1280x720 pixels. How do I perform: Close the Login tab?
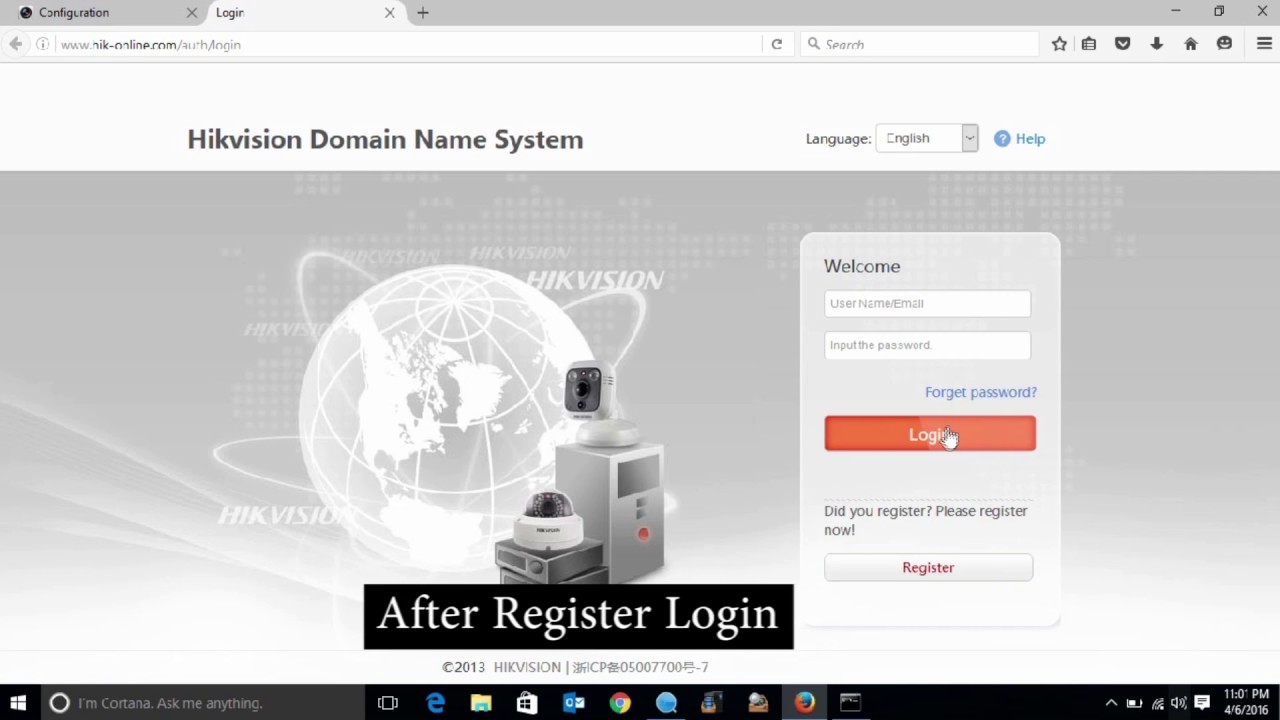[390, 13]
